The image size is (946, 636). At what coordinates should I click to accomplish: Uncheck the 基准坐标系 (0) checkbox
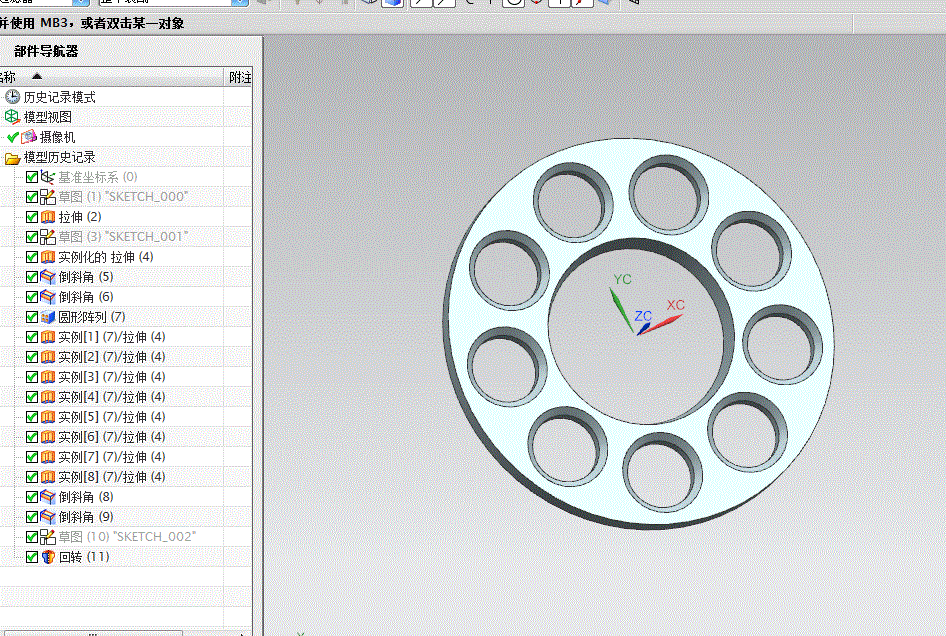point(32,177)
